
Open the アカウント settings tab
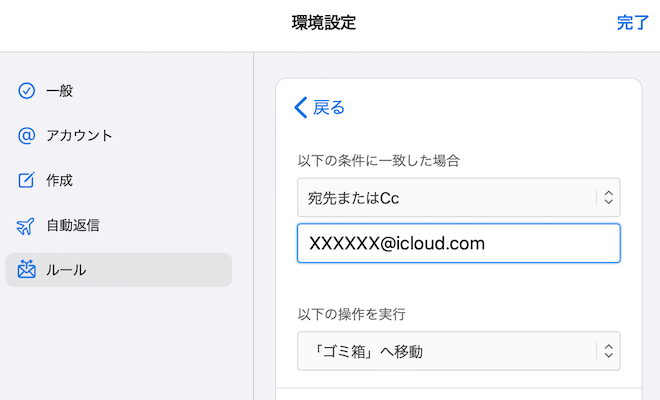79,136
